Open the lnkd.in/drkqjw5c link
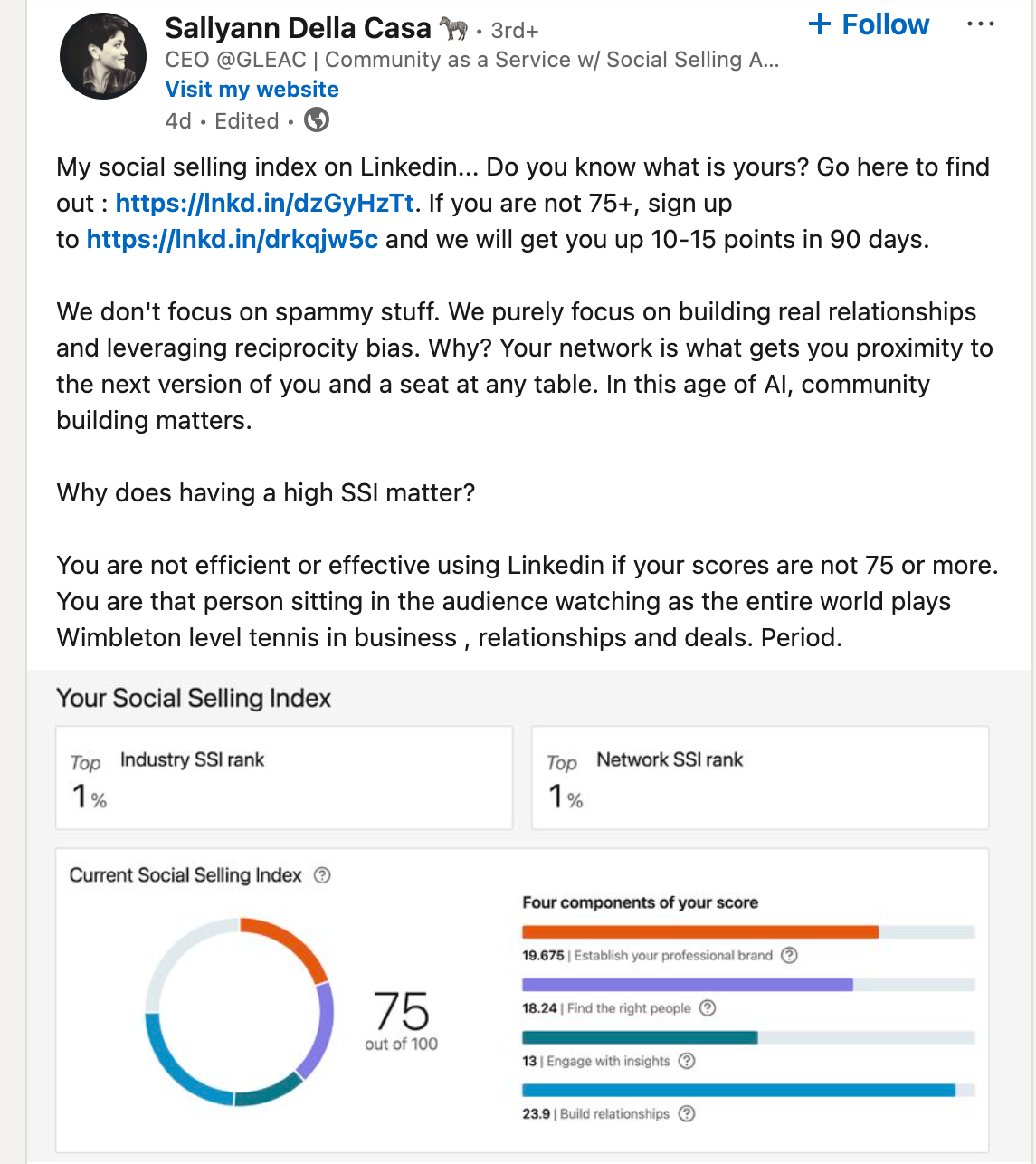Image resolution: width=1036 pixels, height=1164 pixels. point(232,239)
